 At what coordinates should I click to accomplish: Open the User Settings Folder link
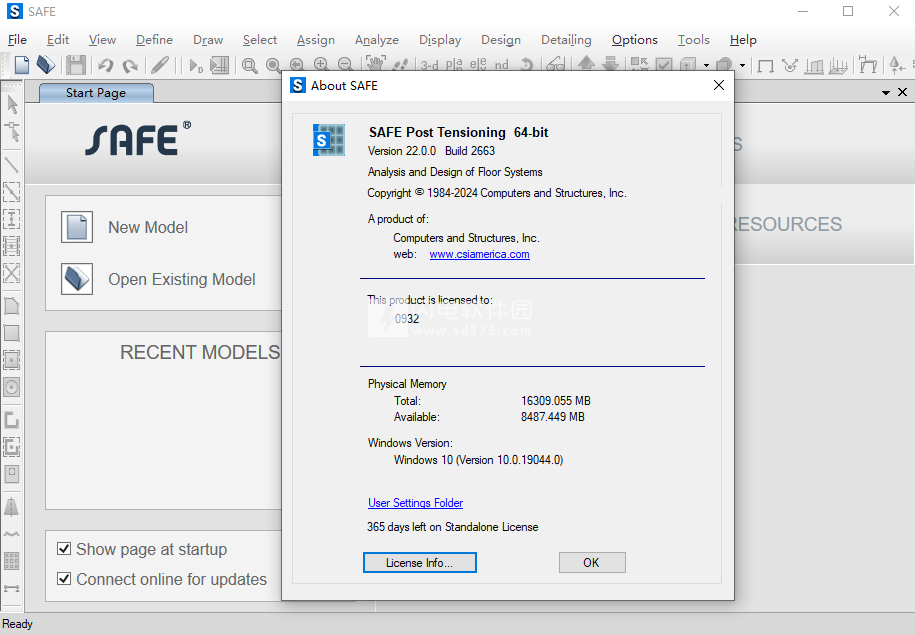coord(415,503)
